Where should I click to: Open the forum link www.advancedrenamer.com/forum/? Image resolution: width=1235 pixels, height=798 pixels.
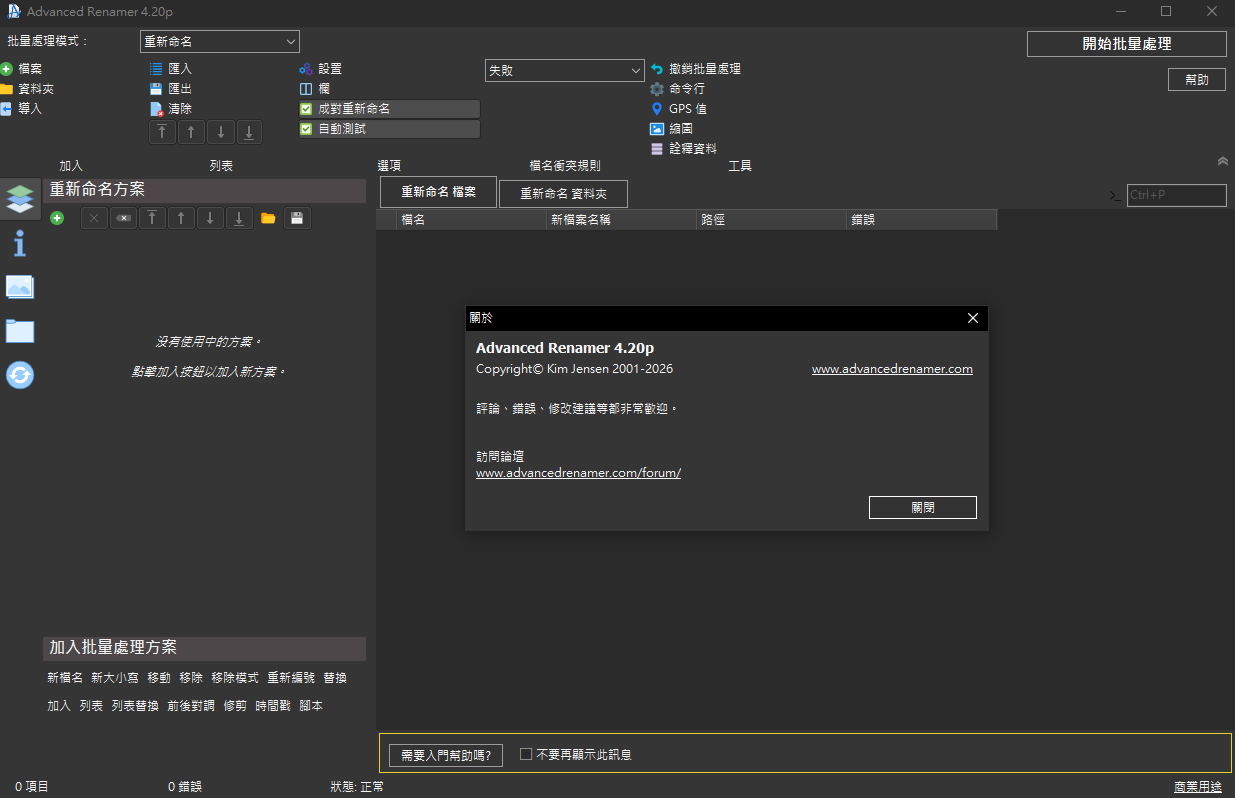tap(578, 473)
